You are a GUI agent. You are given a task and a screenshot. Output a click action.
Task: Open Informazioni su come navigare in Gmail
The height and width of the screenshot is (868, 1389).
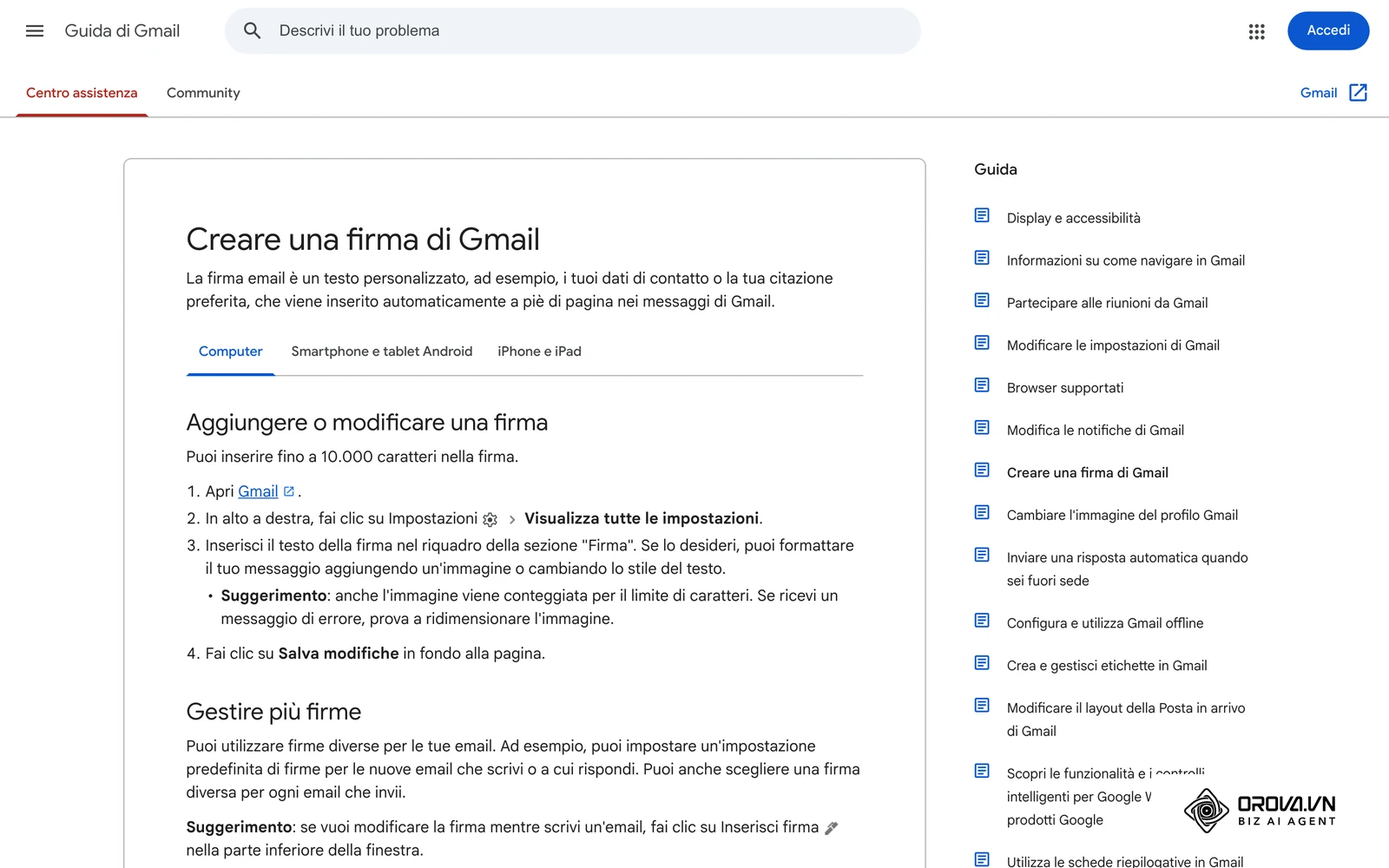[x=1125, y=260]
